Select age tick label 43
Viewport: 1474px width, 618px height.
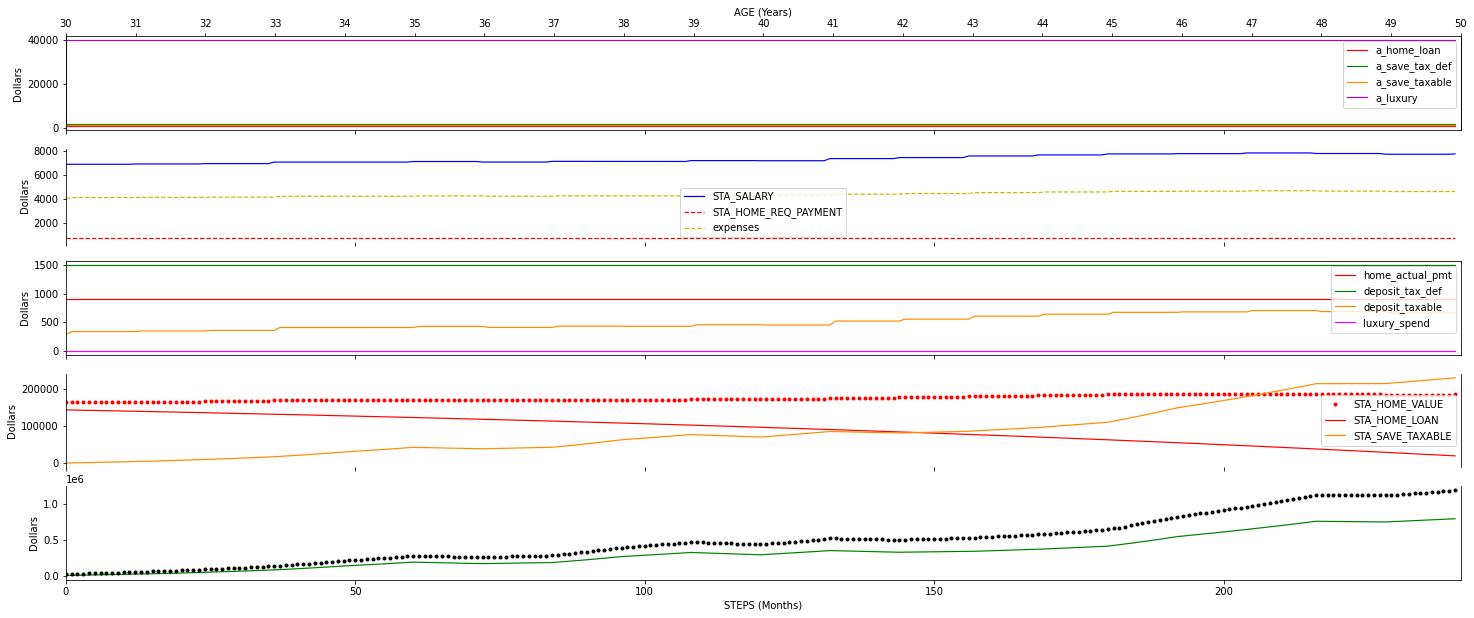973,24
